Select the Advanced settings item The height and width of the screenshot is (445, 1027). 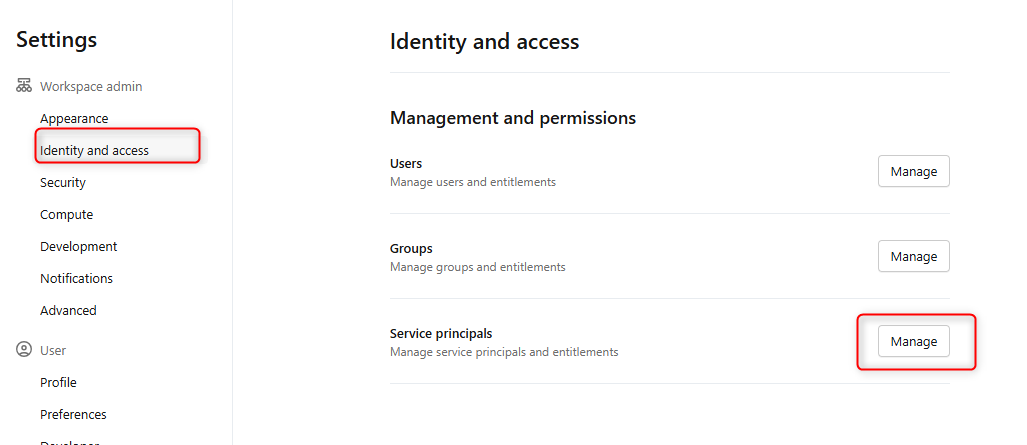point(68,311)
